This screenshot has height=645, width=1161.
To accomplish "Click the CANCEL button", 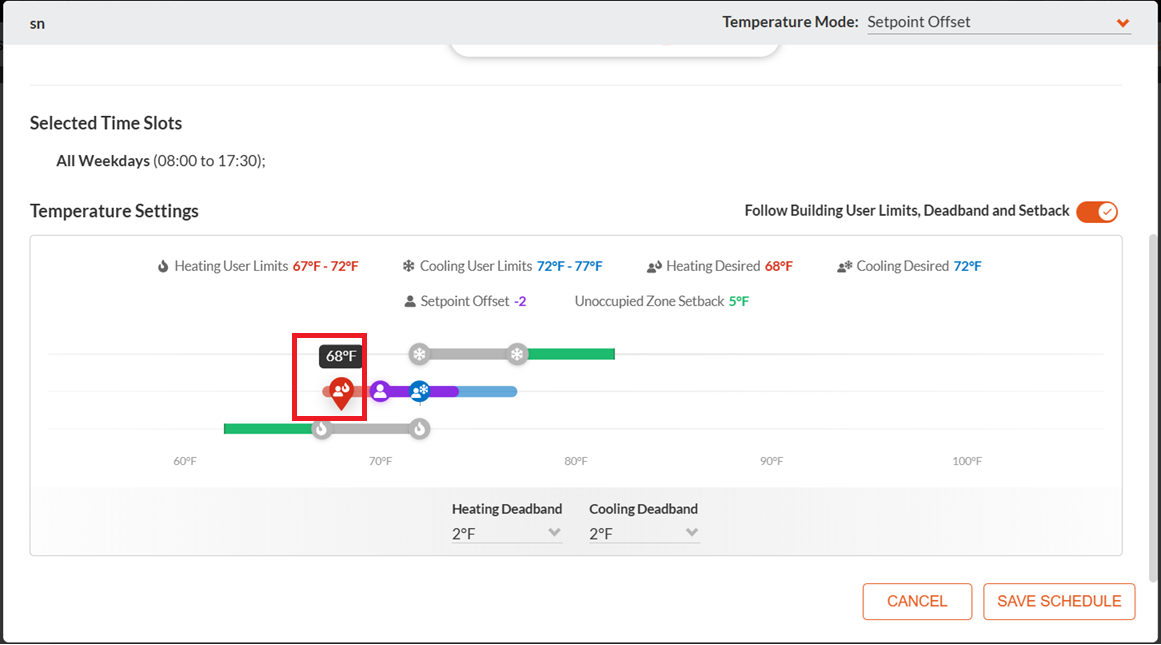I will point(917,601).
